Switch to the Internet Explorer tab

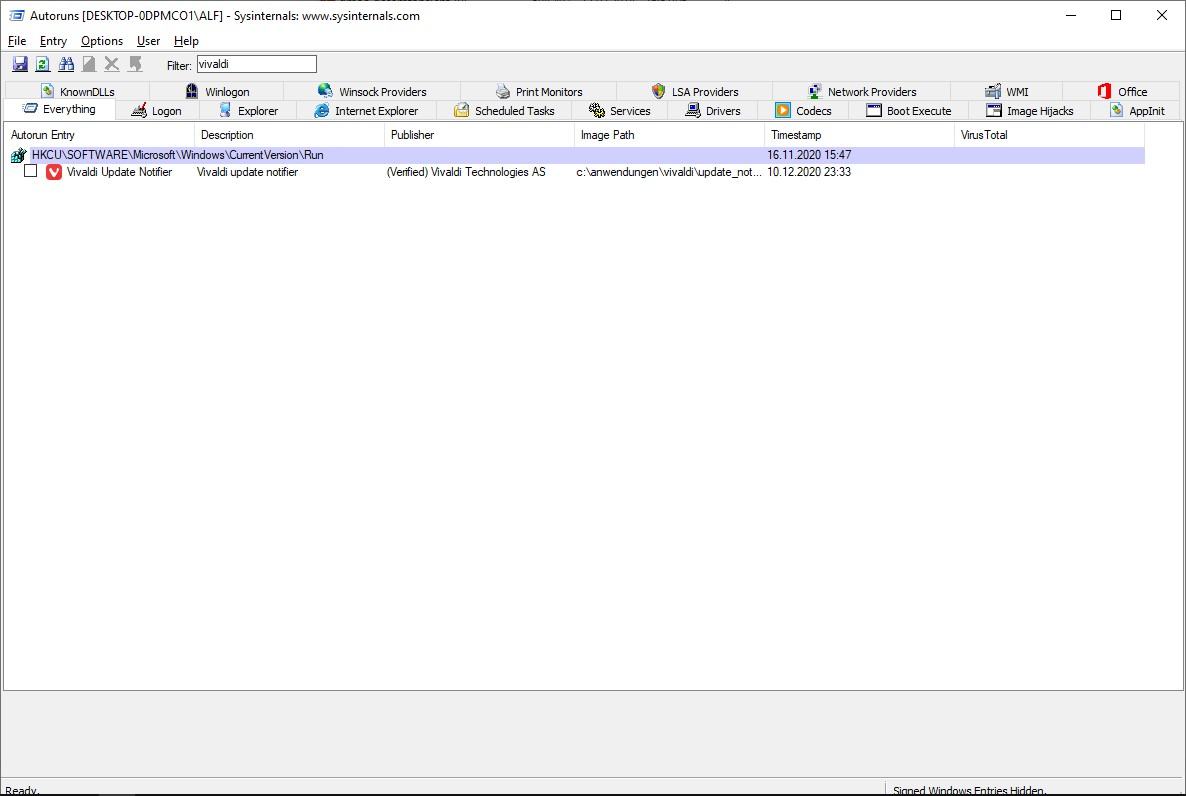[366, 110]
